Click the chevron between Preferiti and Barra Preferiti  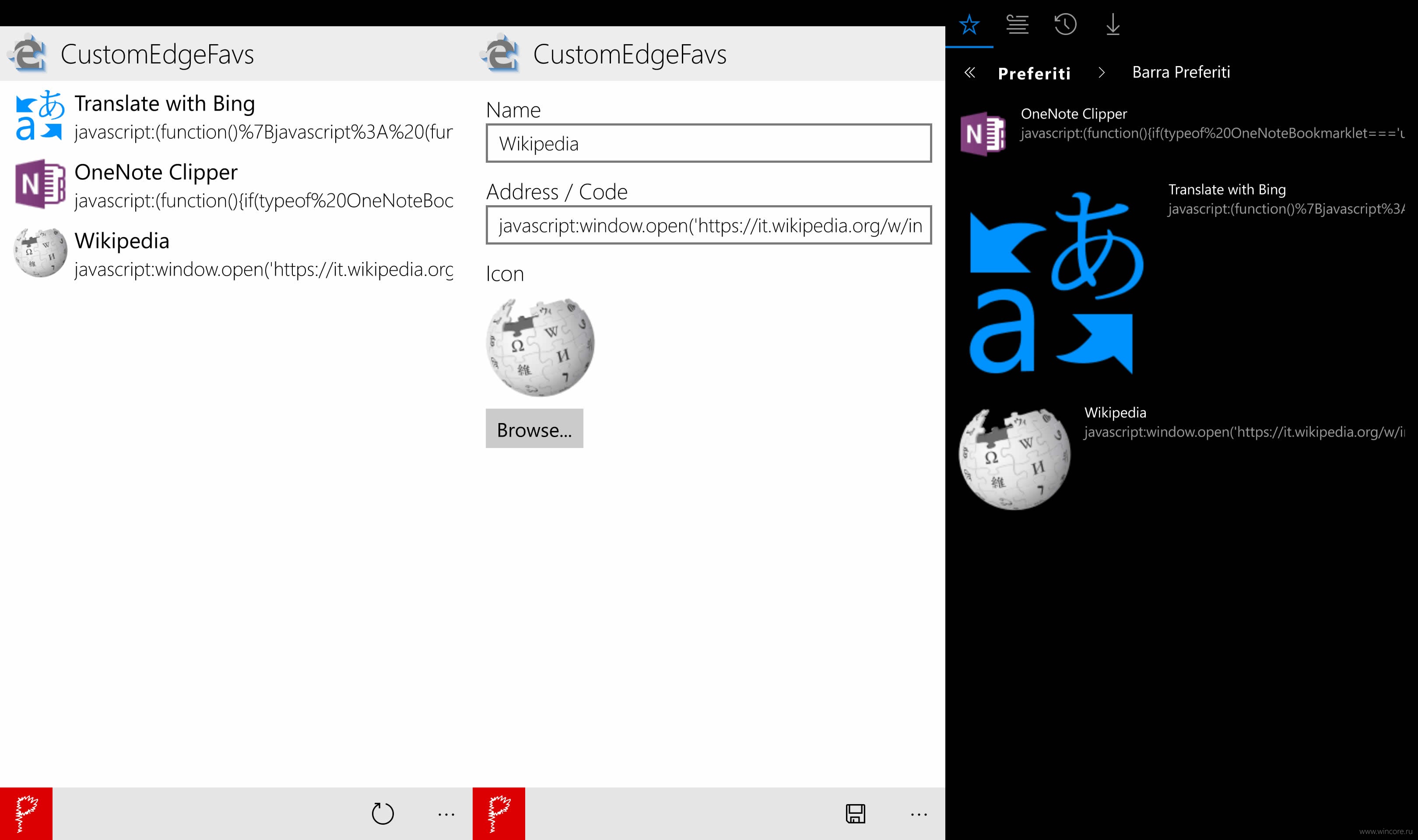tap(1101, 73)
